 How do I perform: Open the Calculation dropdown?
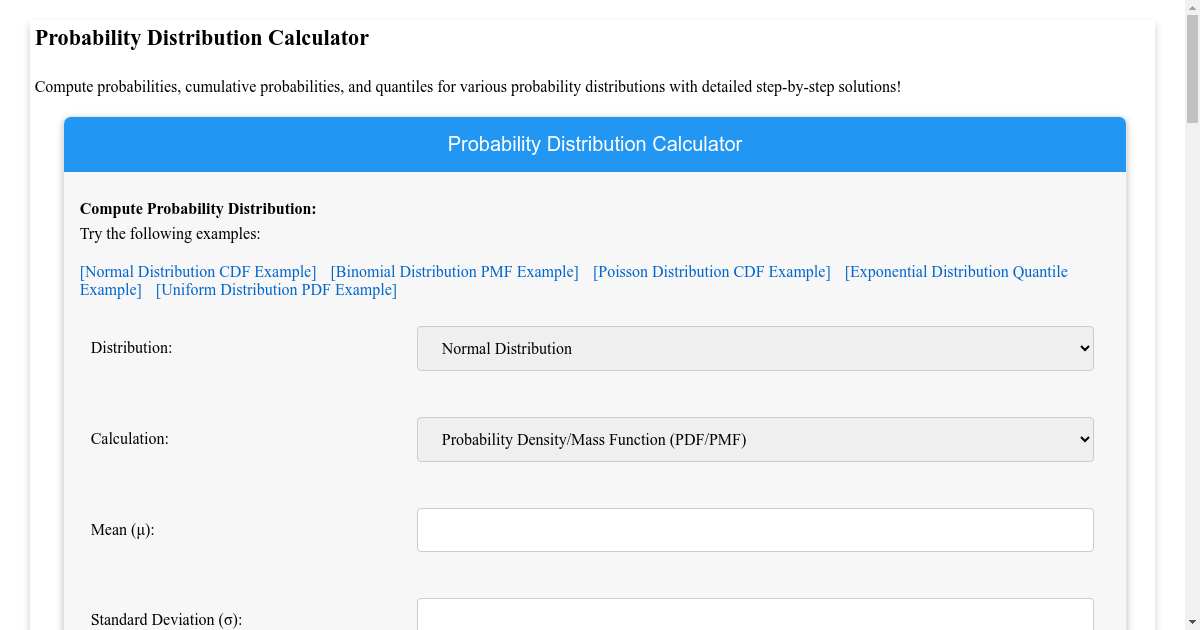pos(755,439)
